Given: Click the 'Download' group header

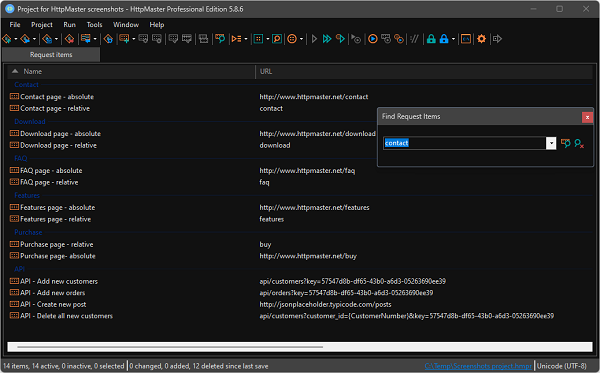Looking at the screenshot, I should point(30,122).
